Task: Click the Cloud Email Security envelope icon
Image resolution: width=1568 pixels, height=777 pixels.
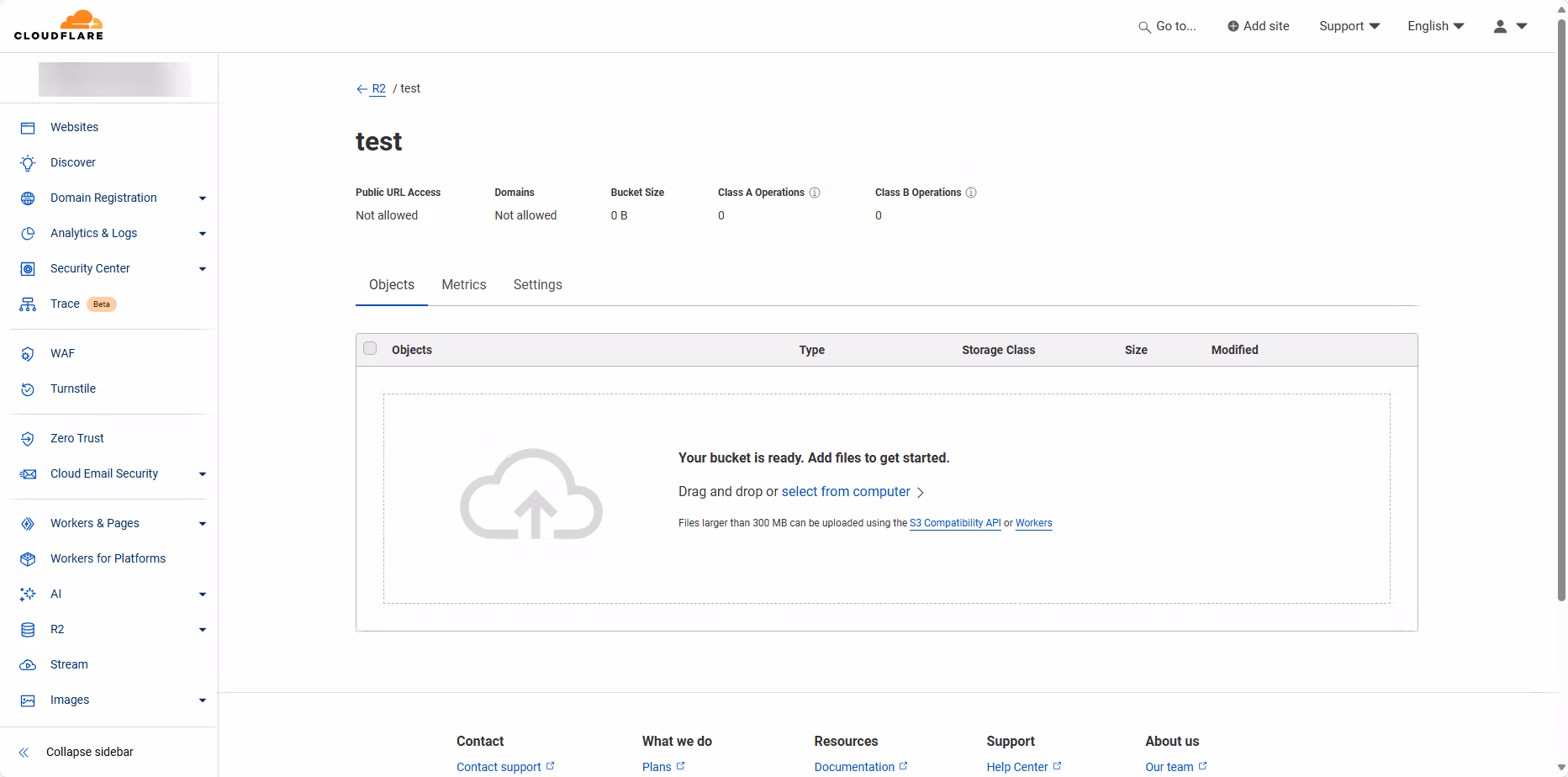Action: point(28,474)
